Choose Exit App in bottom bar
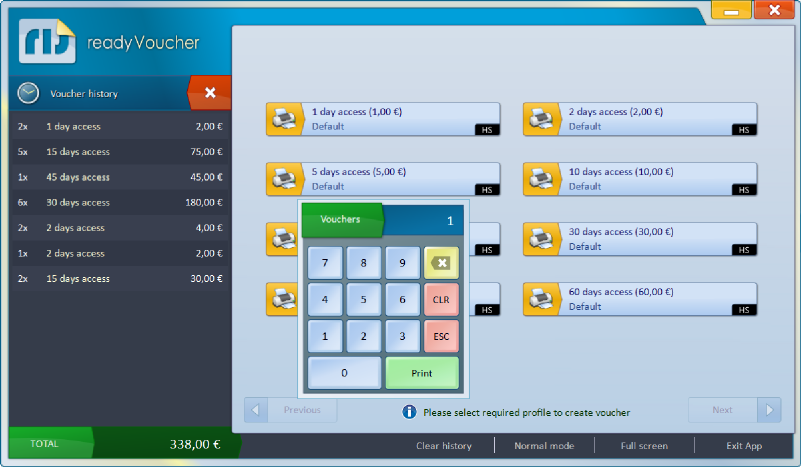Viewport: 801px width, 467px height. coord(744,446)
